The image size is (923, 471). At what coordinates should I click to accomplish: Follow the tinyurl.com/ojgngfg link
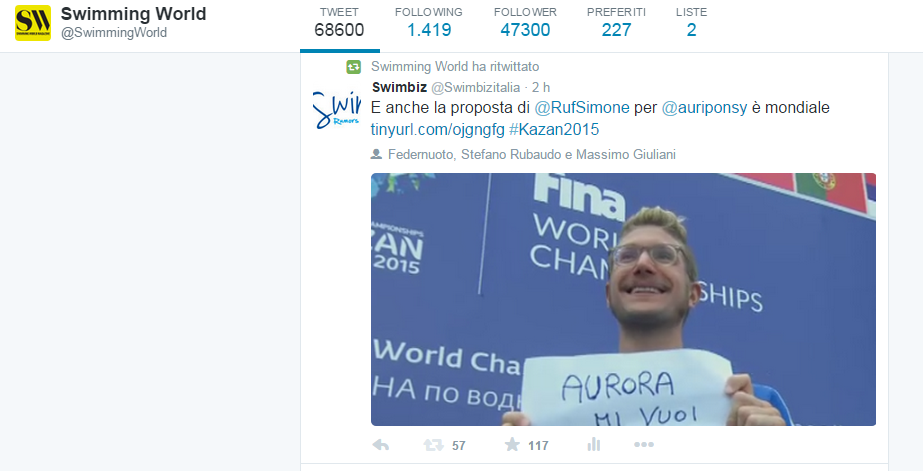[x=437, y=130]
